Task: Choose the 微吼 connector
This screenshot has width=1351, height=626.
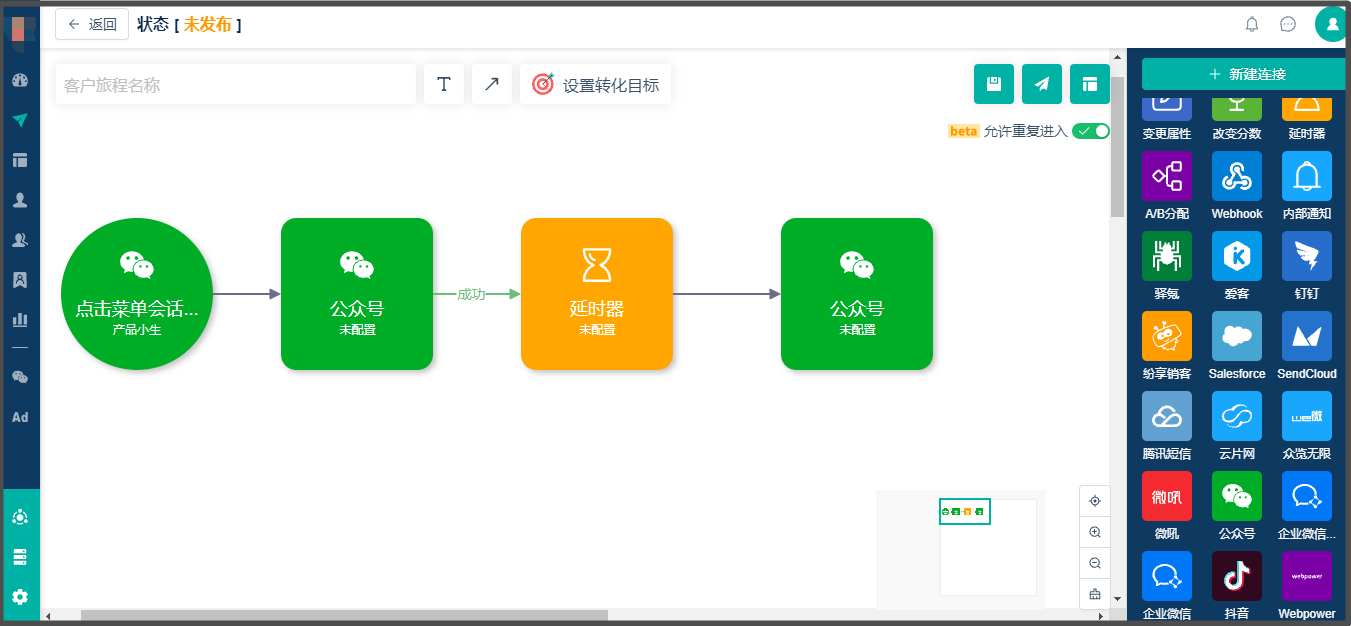Action: click(x=1167, y=506)
